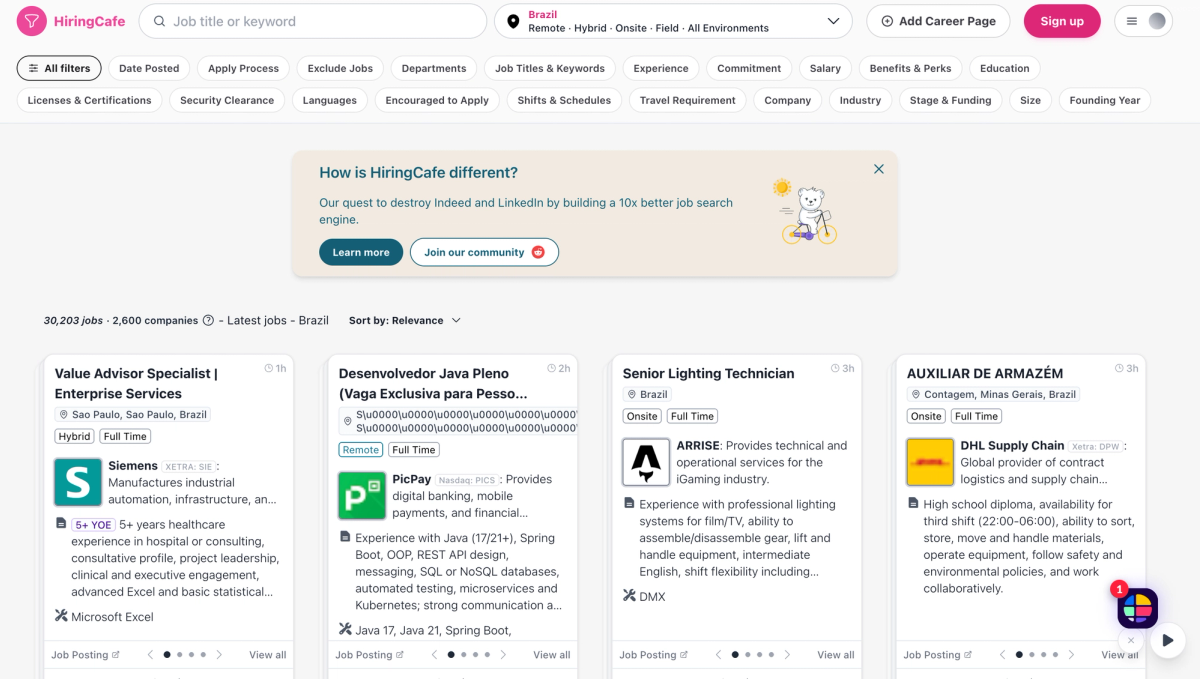
Task: Click the play button in bottom corner
Action: [x=1167, y=640]
